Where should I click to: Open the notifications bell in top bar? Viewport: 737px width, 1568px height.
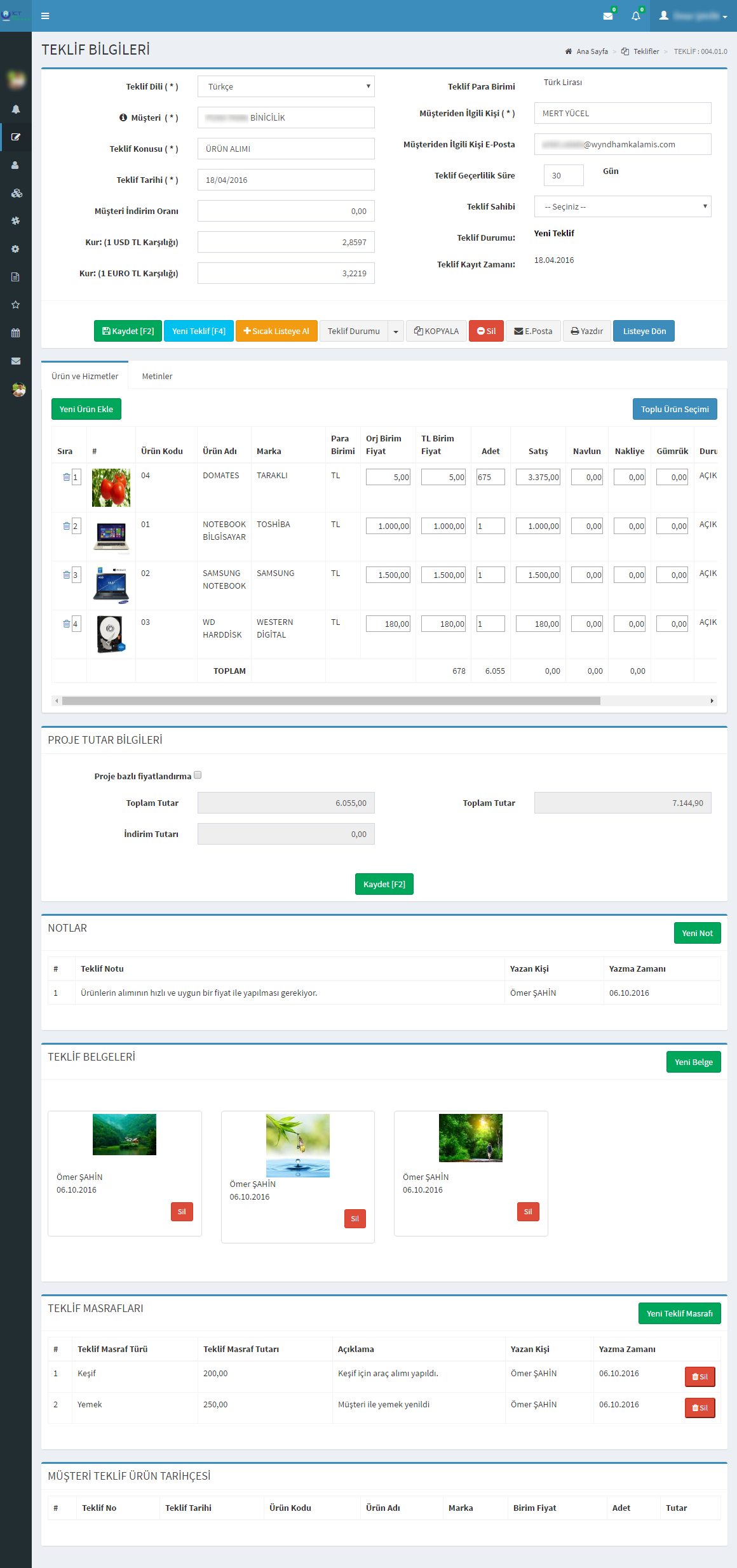tap(636, 16)
